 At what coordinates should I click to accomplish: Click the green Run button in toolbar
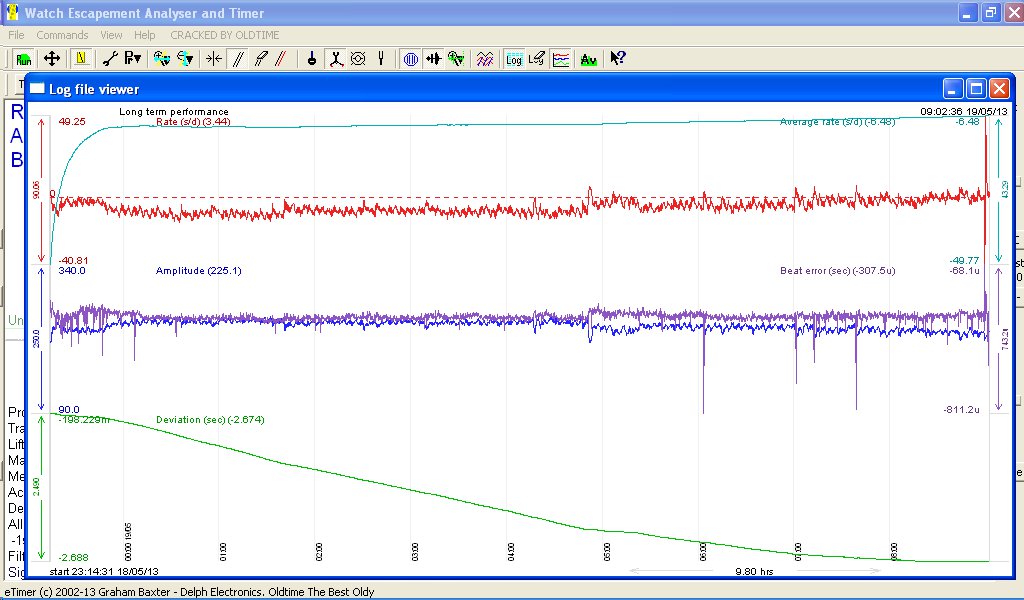(23, 59)
